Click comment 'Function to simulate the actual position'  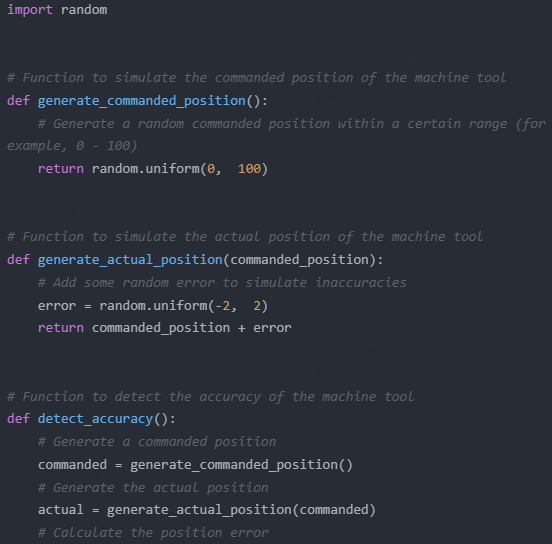click(245, 237)
